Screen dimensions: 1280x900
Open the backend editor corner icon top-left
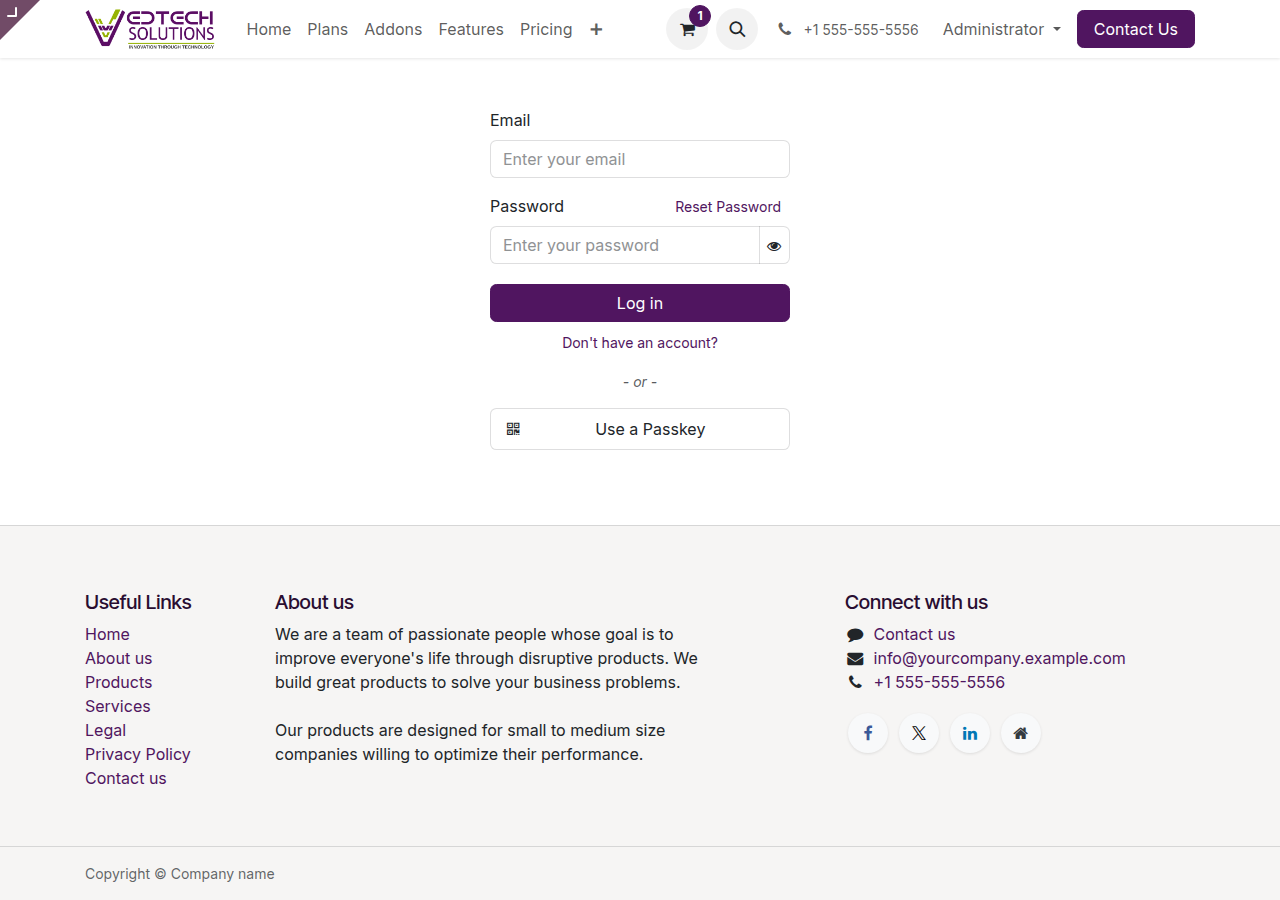tap(14, 14)
